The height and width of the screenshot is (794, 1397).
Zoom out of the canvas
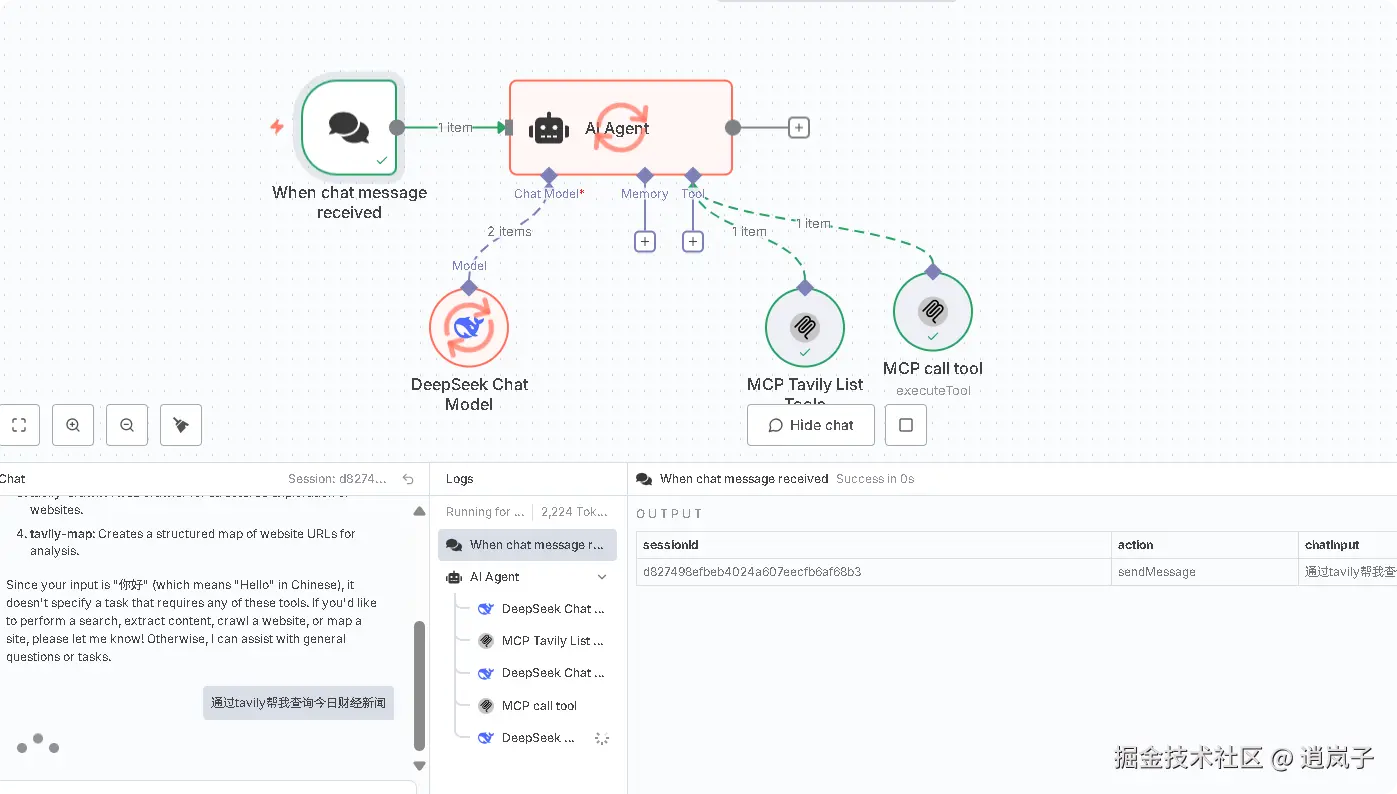127,425
